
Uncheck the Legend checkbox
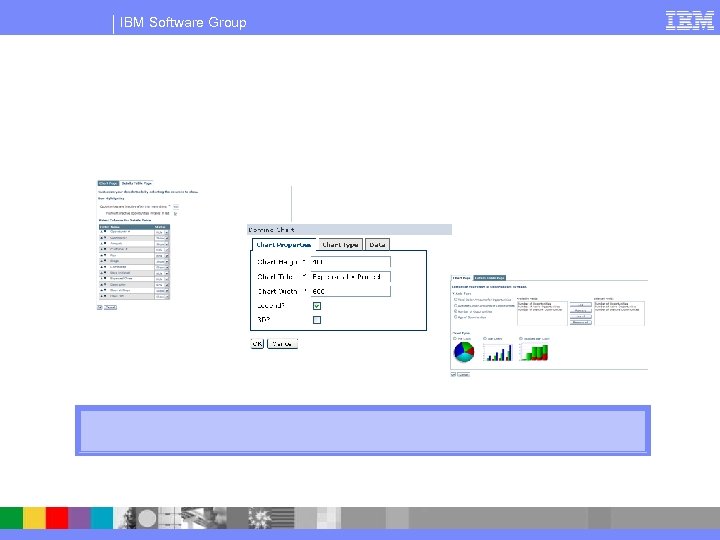pyautogui.click(x=317, y=306)
